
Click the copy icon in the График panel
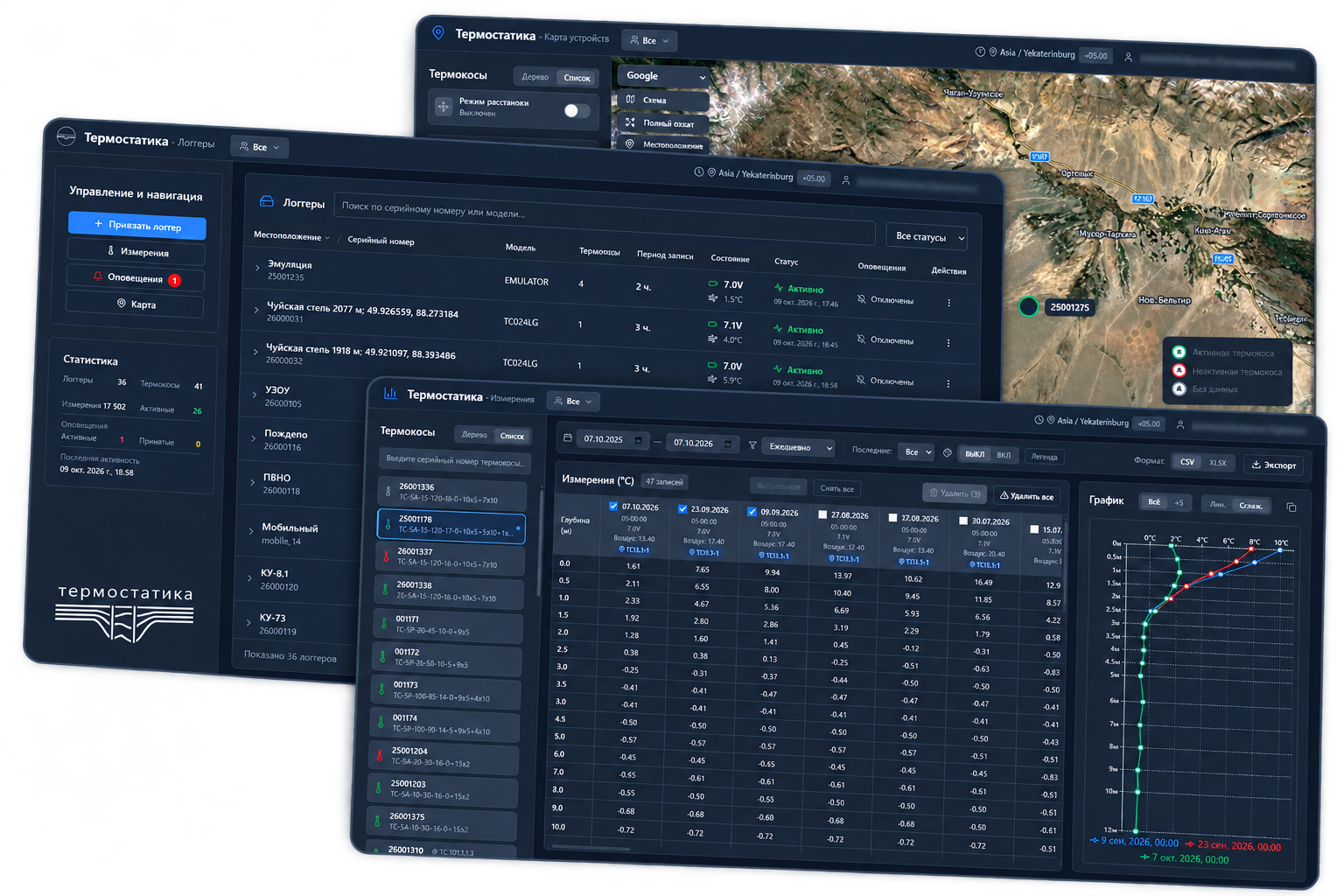1291,507
